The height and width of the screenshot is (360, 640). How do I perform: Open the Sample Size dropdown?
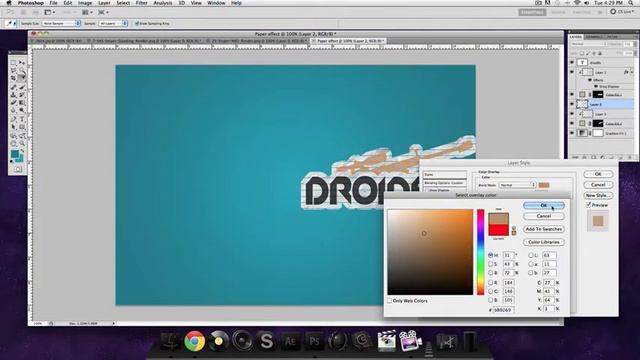coord(62,24)
